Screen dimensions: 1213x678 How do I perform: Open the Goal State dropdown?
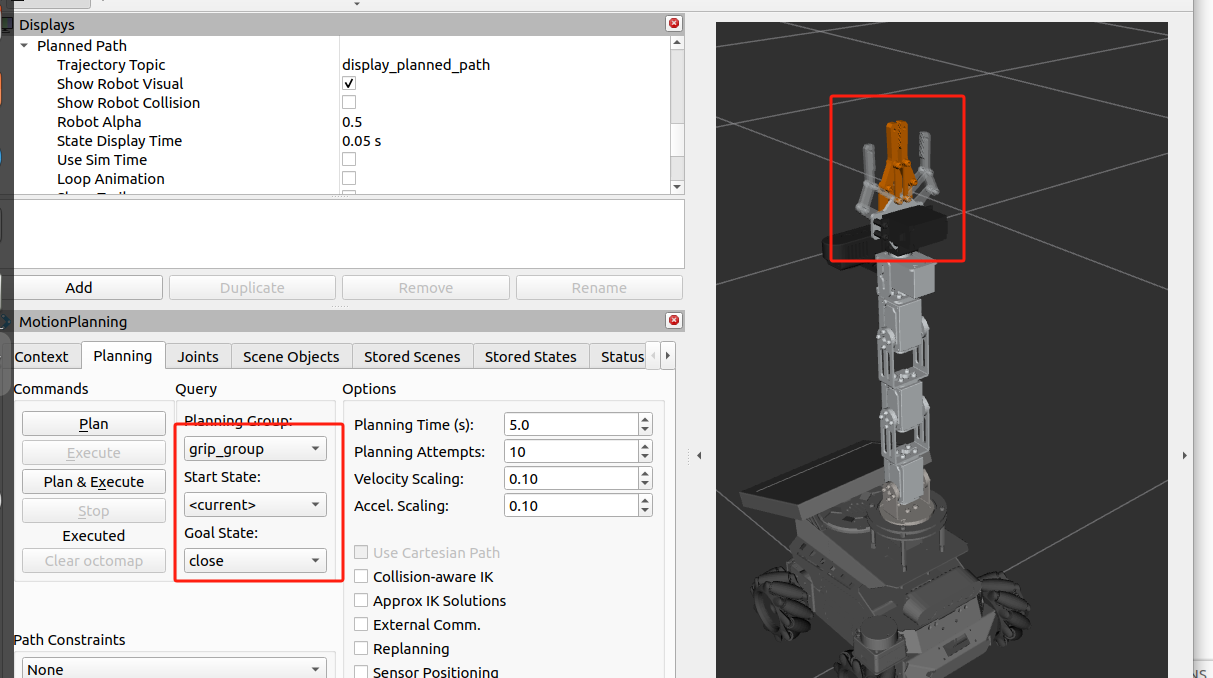click(255, 561)
